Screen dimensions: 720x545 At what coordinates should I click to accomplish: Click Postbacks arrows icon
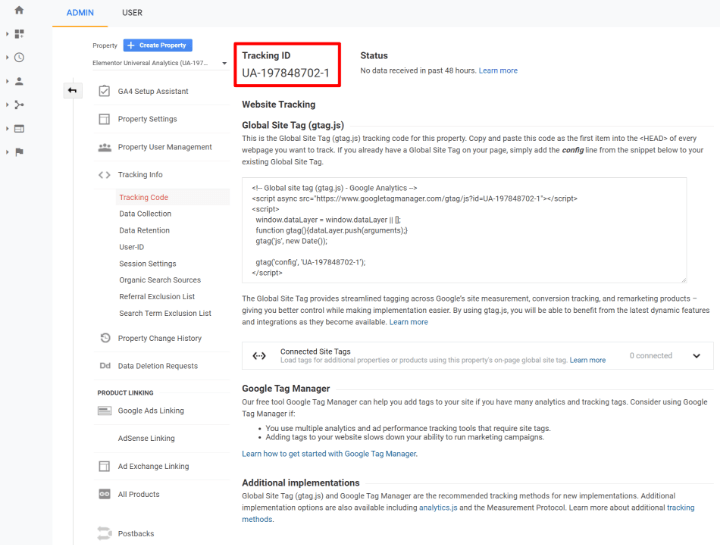pyautogui.click(x=104, y=533)
